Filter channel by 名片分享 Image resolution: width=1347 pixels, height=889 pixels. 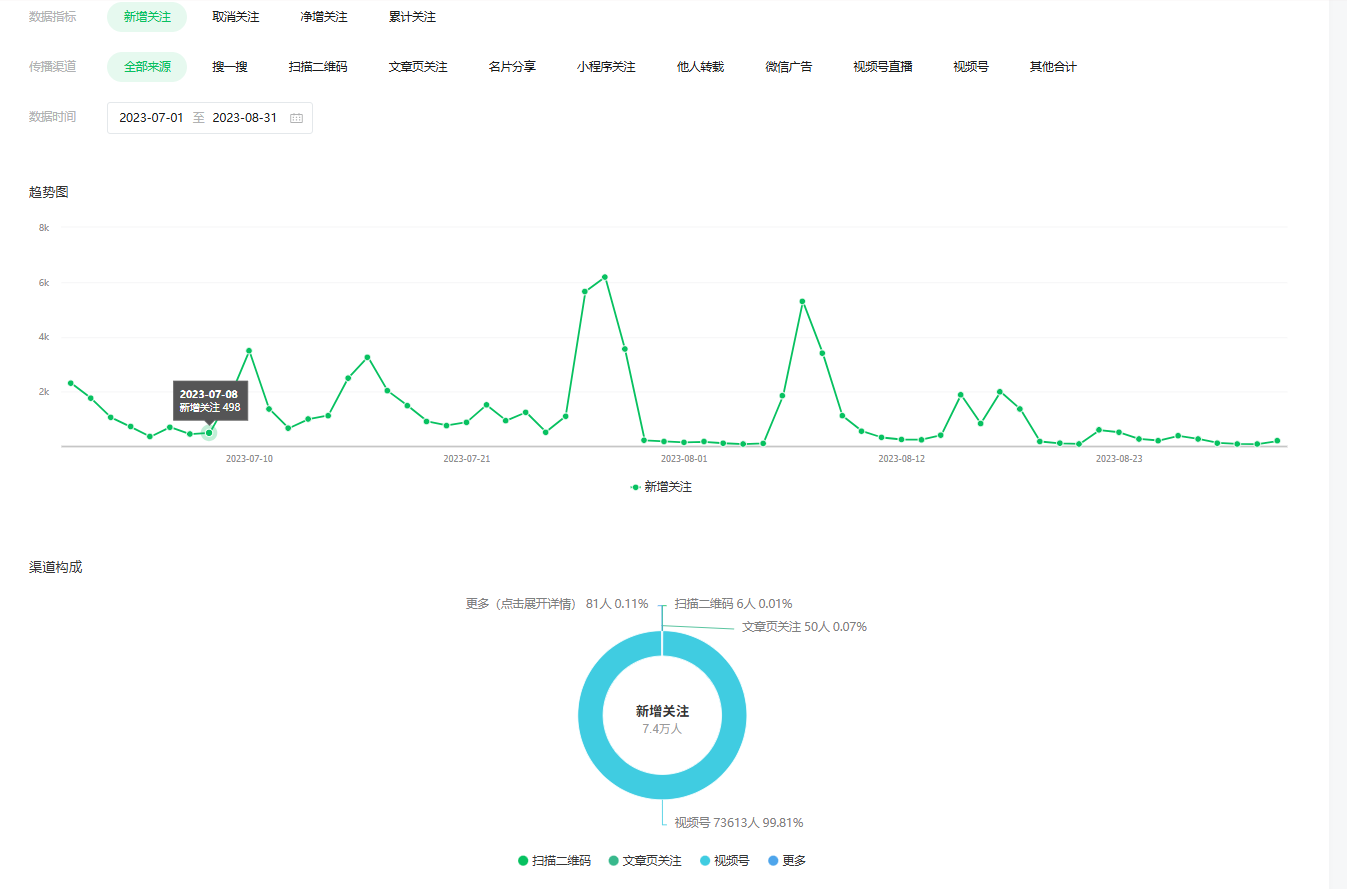(x=512, y=67)
